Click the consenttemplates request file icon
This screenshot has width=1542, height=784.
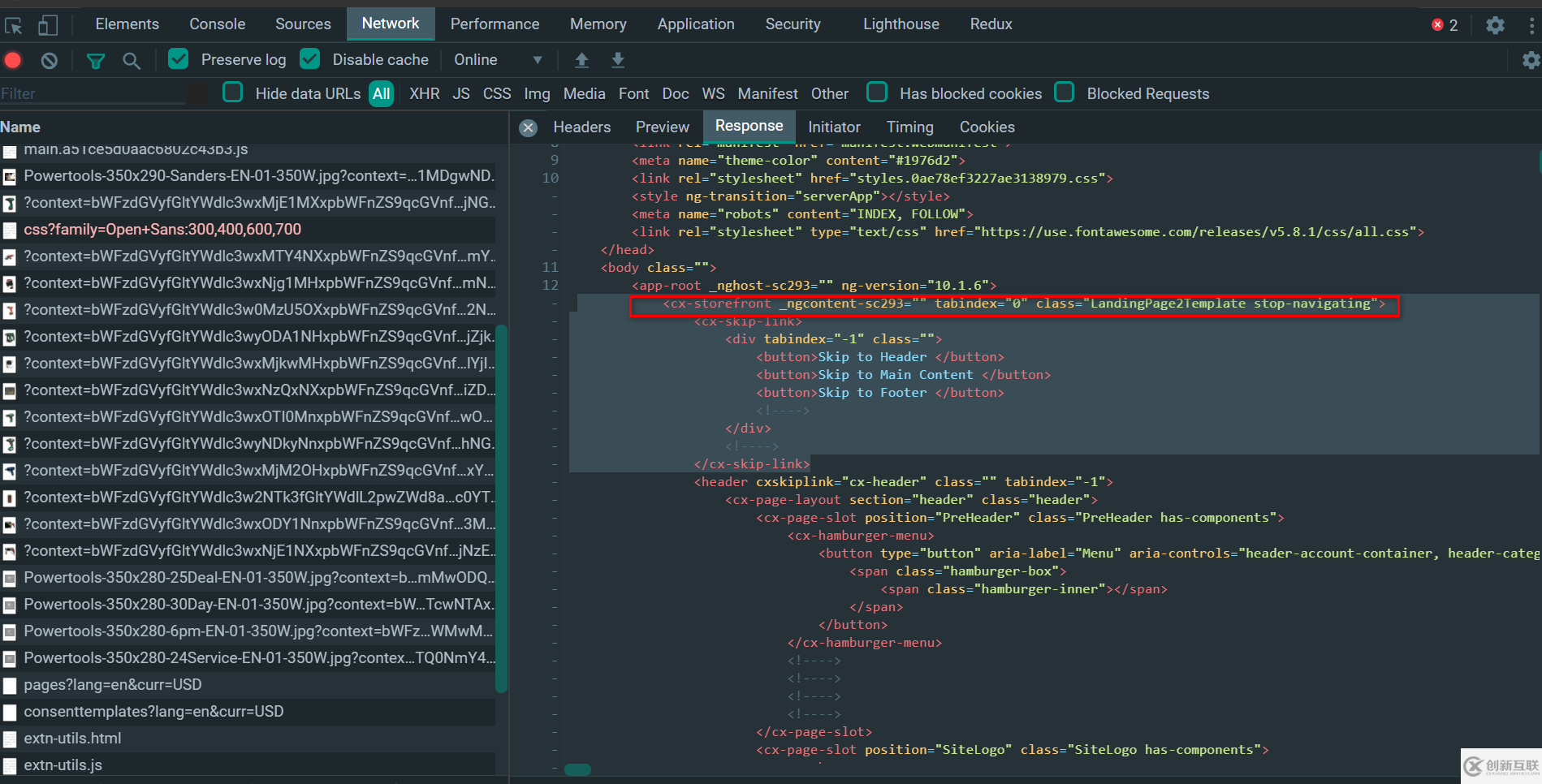tap(10, 713)
